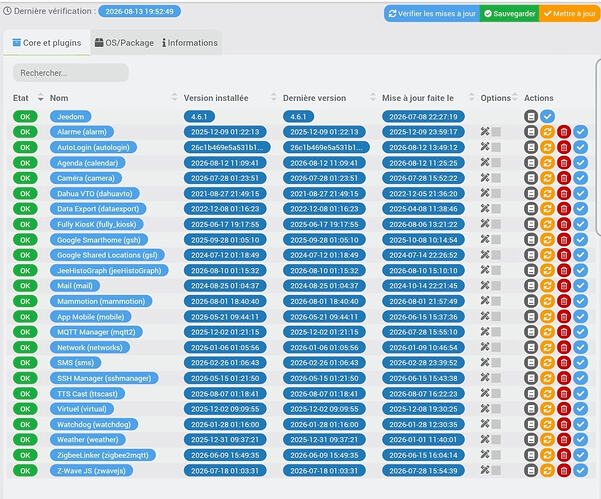This screenshot has height=499, width=601.
Task: Click the last verification date 2026-08-13 19:52:49
Action: click(140, 11)
